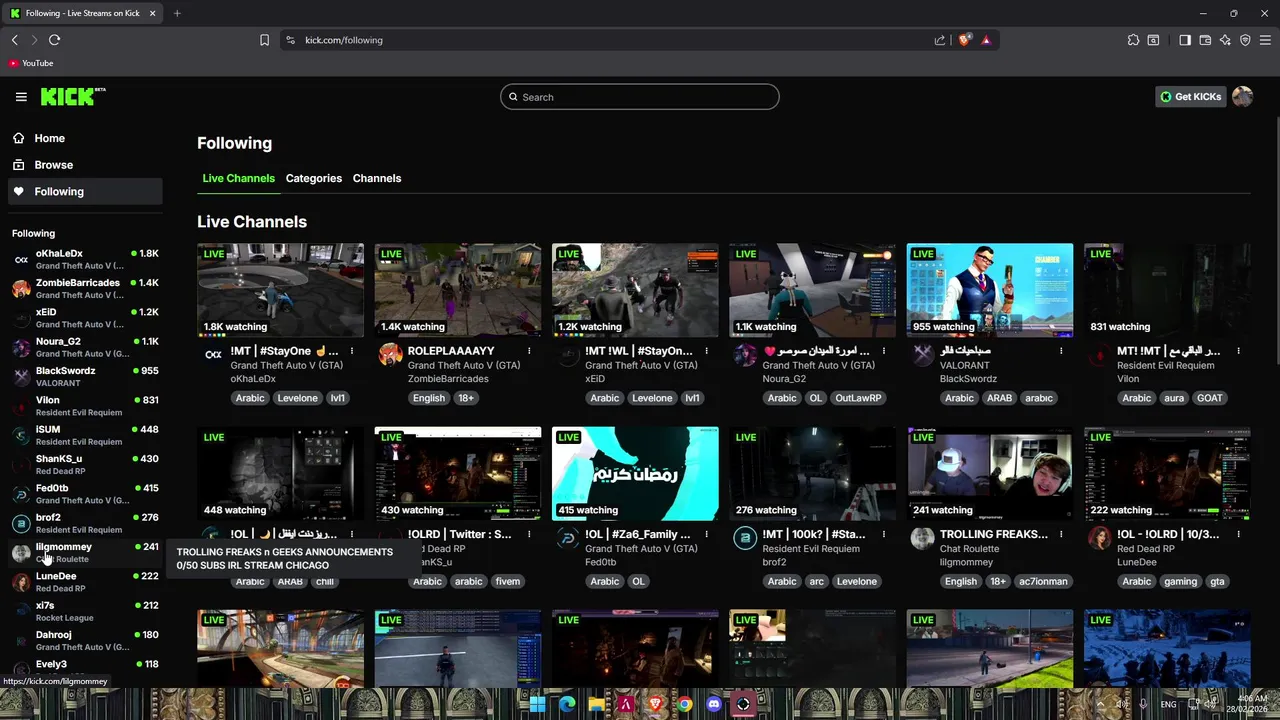Viewport: 1280px width, 720px height.
Task: Open options menu for BlackSwordz stream card
Action: 1061,351
